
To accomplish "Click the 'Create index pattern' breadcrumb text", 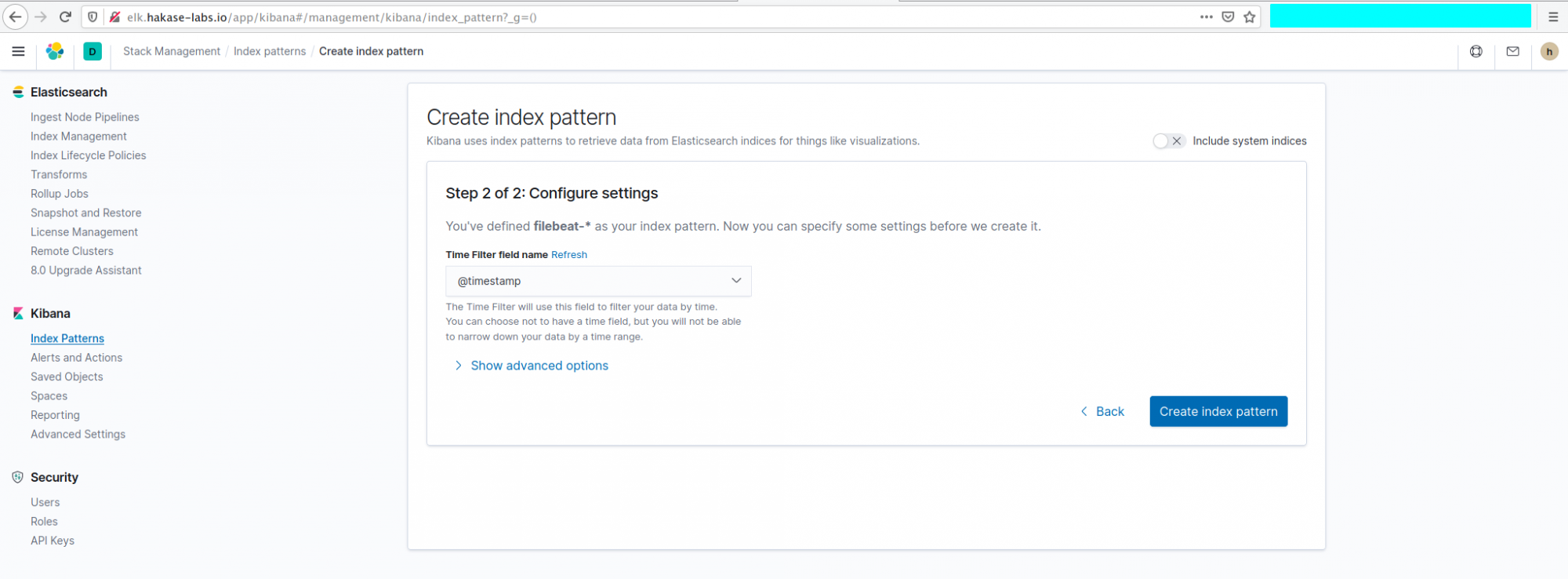I will [371, 51].
